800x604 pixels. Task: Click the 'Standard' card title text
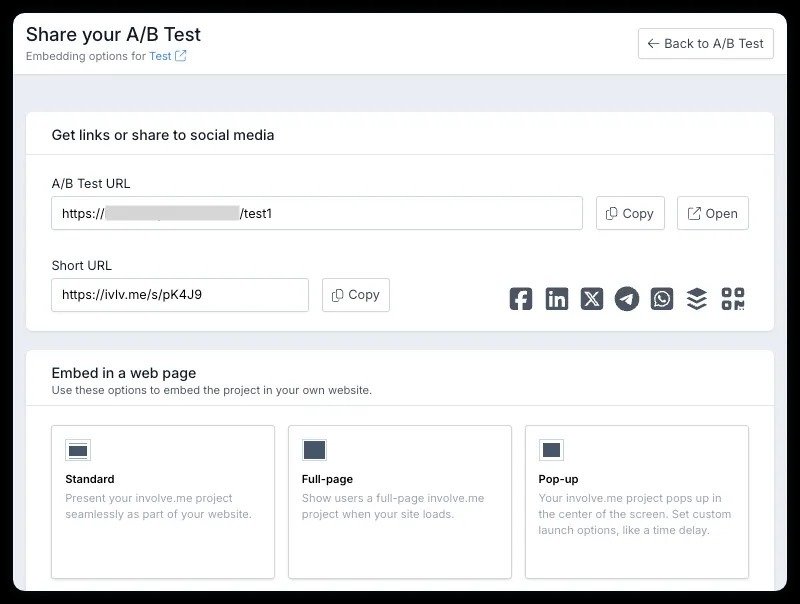(x=90, y=479)
